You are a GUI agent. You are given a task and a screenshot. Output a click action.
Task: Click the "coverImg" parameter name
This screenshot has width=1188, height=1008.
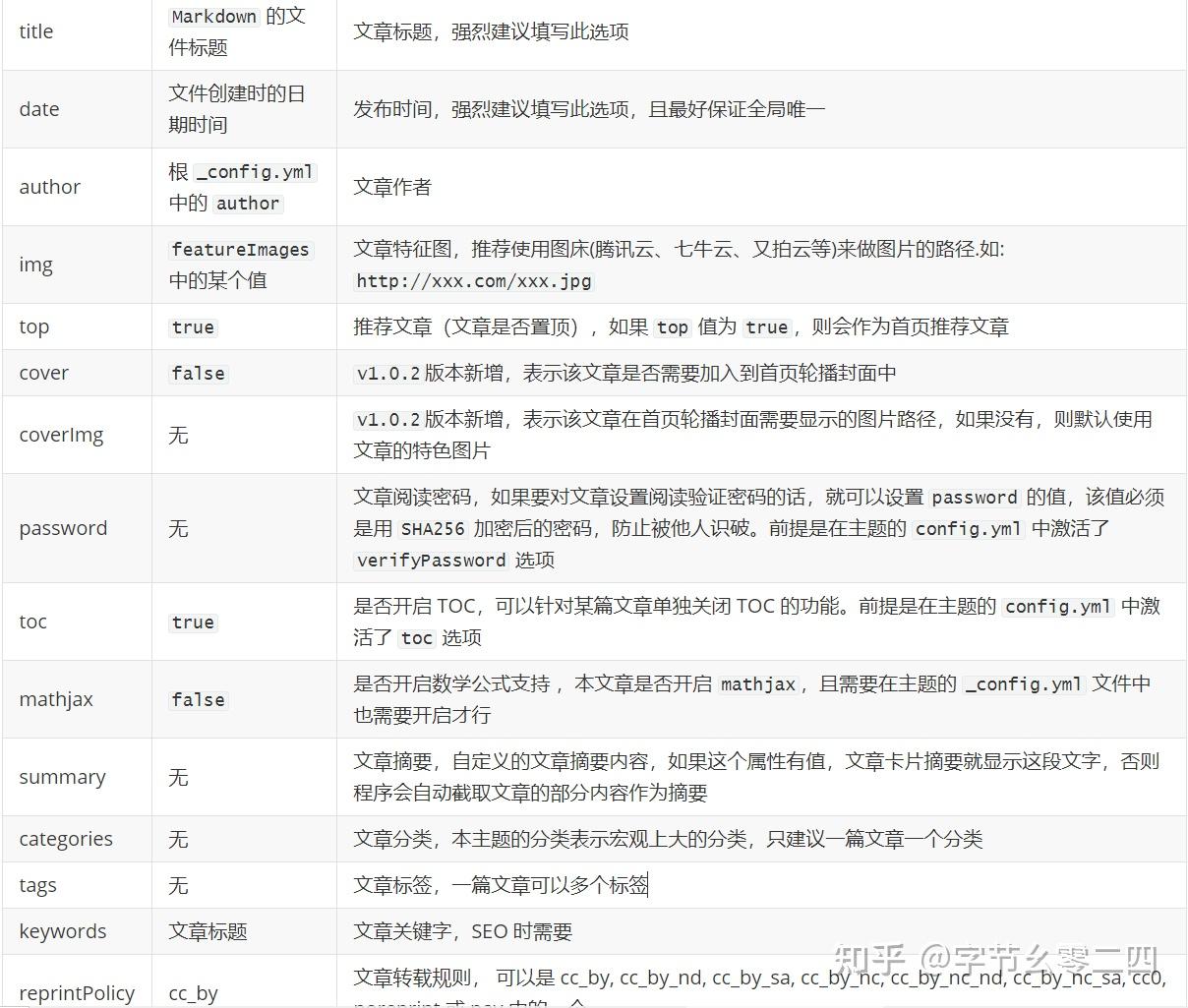click(61, 435)
